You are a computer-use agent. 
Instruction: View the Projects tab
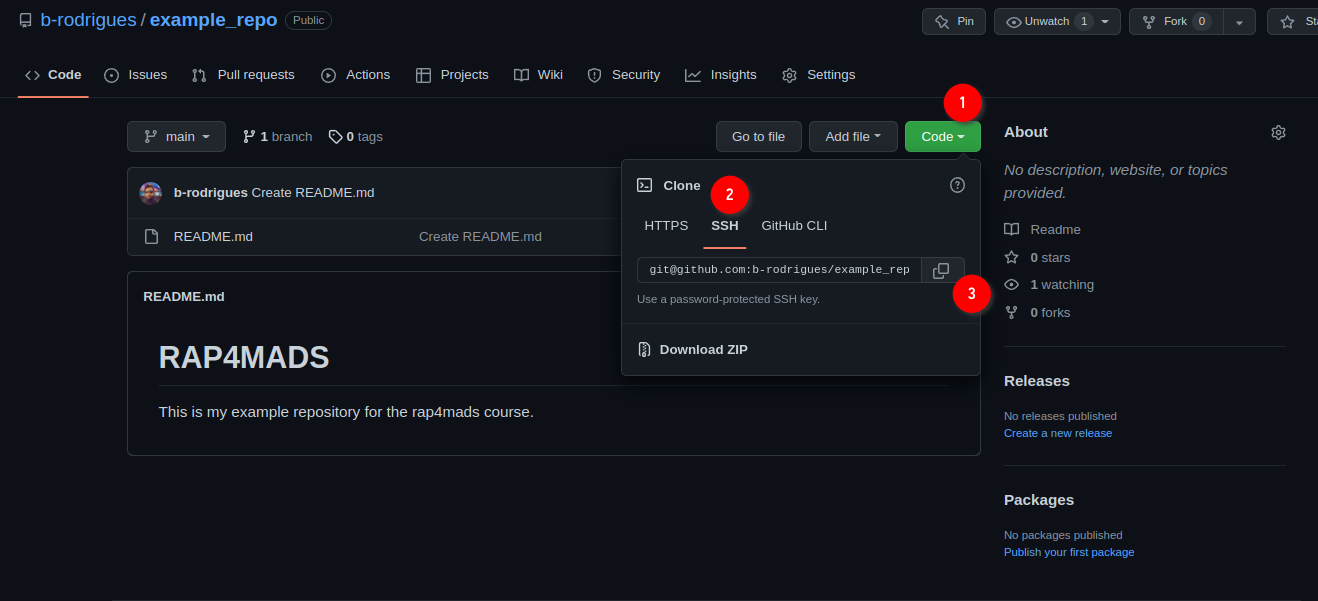[452, 75]
